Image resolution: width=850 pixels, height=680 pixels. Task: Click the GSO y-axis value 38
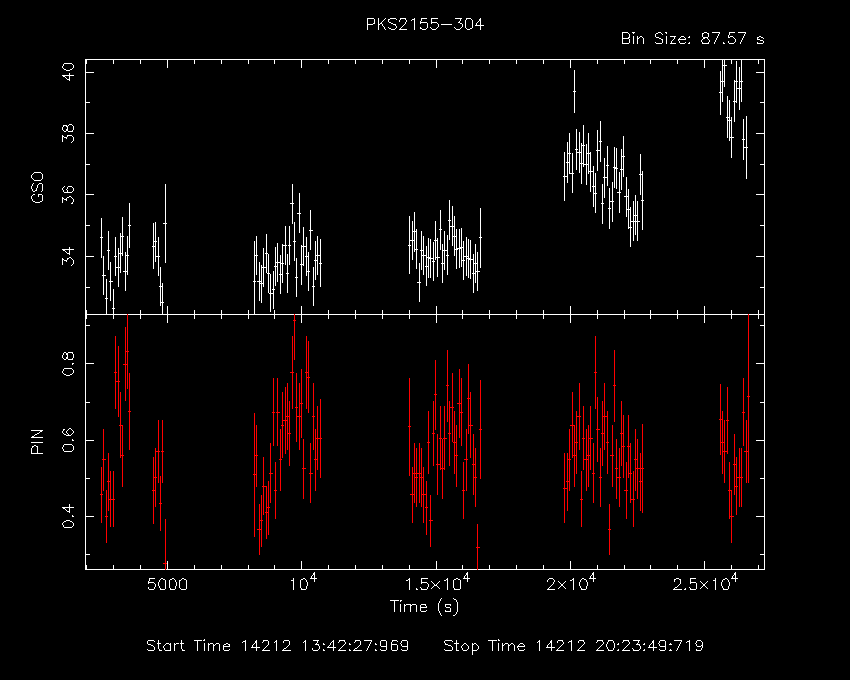tap(68, 133)
